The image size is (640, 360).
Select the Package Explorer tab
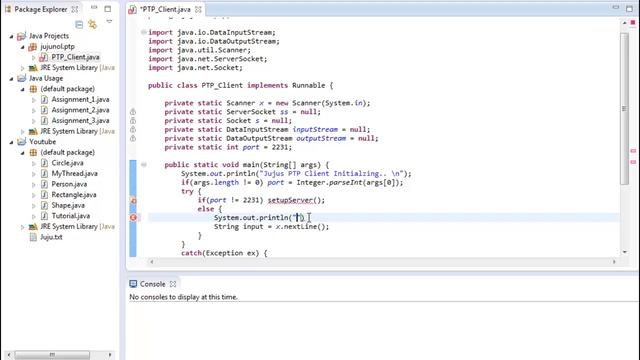[40, 9]
